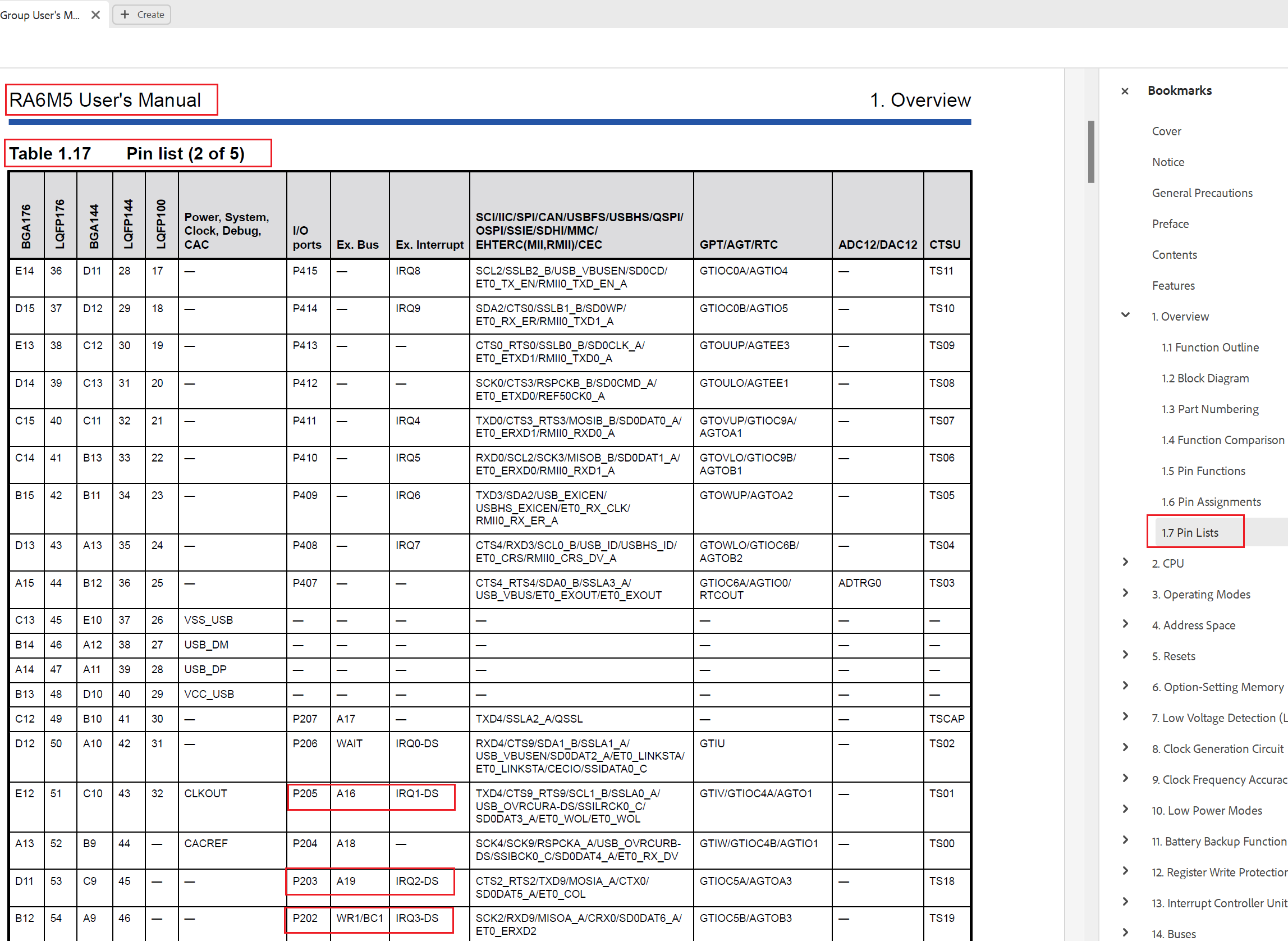1288x941 pixels.
Task: Go to General Precautions bookmark
Action: pyautogui.click(x=1202, y=193)
